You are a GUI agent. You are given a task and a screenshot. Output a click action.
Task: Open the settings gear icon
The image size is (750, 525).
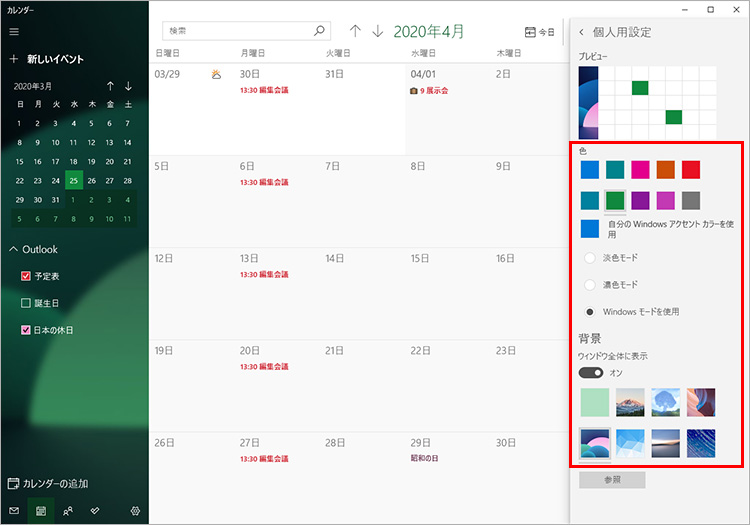coord(135,510)
